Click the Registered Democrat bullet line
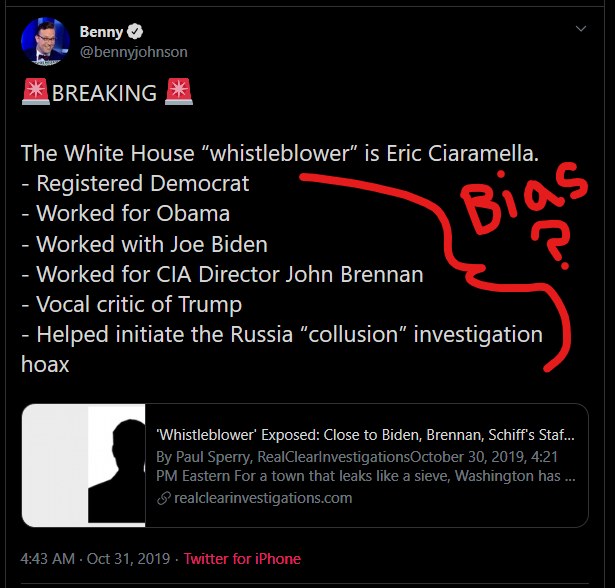Image resolution: width=615 pixels, height=588 pixels. click(x=135, y=184)
